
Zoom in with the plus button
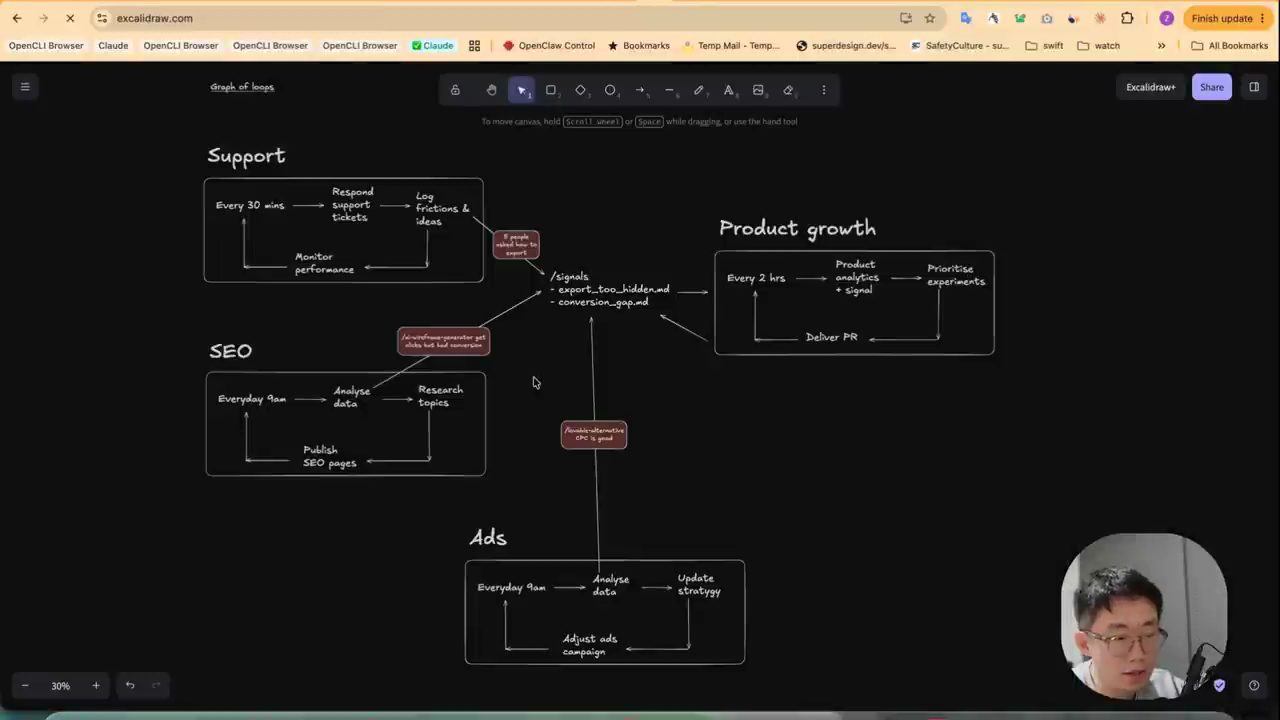click(96, 686)
